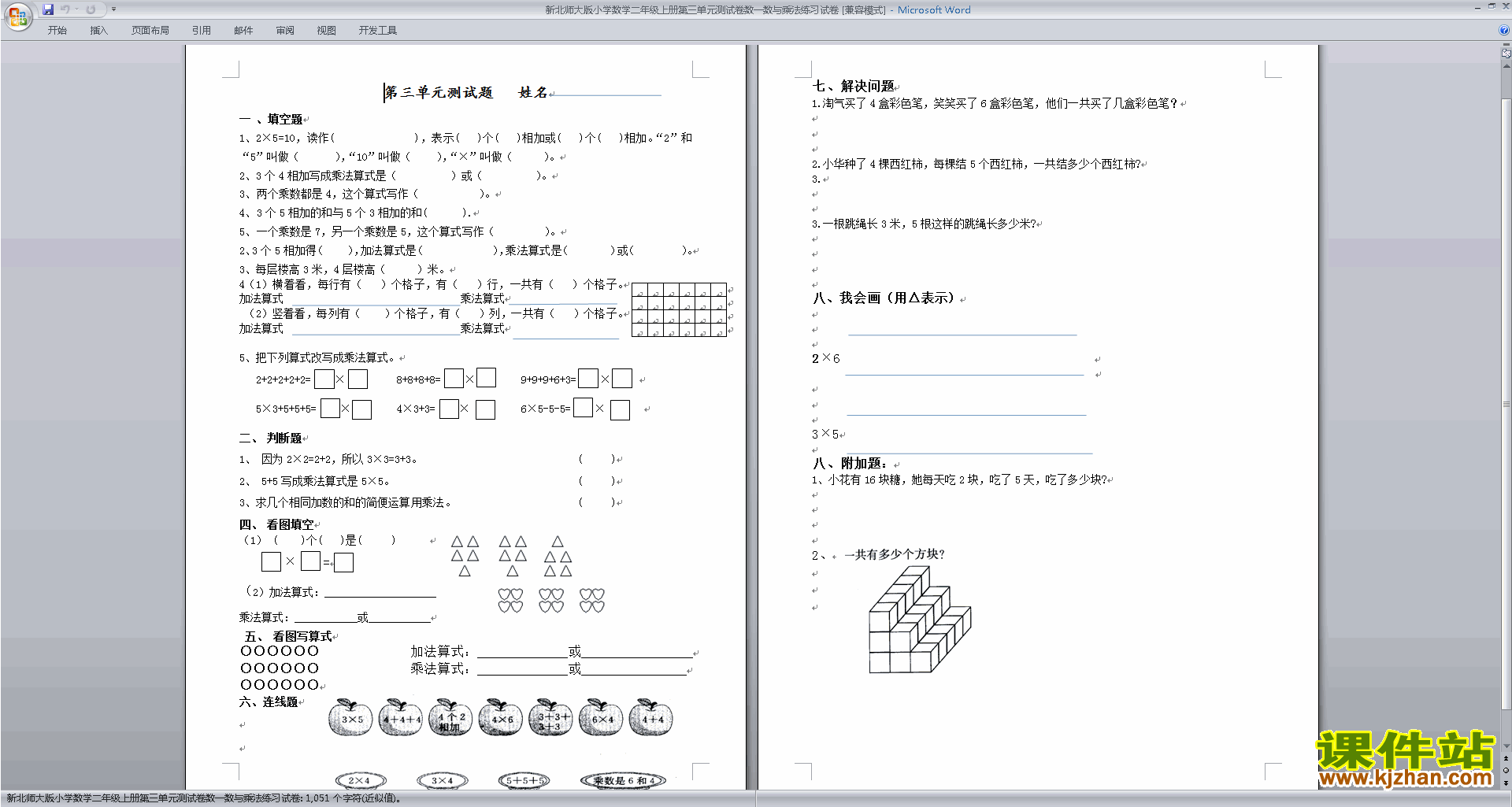Toggle the ruler view icon
Image resolution: width=1512 pixels, height=807 pixels.
pos(1506,54)
